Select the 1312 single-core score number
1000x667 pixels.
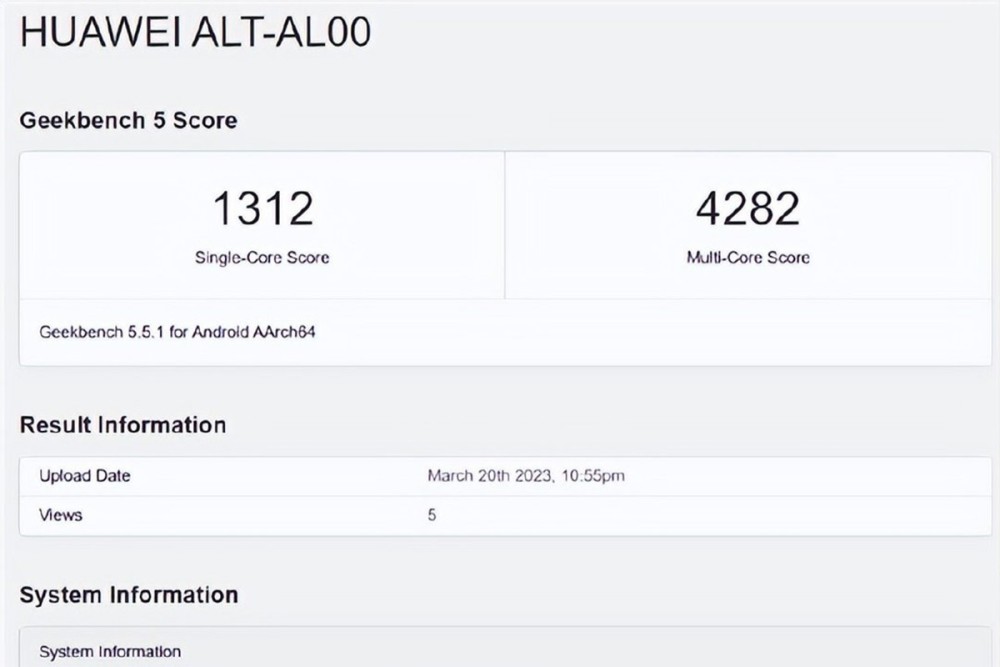click(263, 208)
